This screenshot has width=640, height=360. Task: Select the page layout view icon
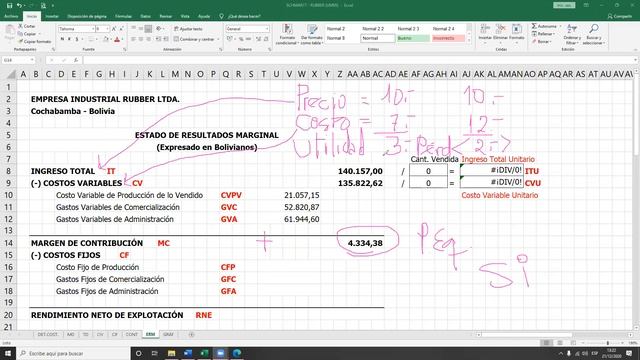[560, 343]
